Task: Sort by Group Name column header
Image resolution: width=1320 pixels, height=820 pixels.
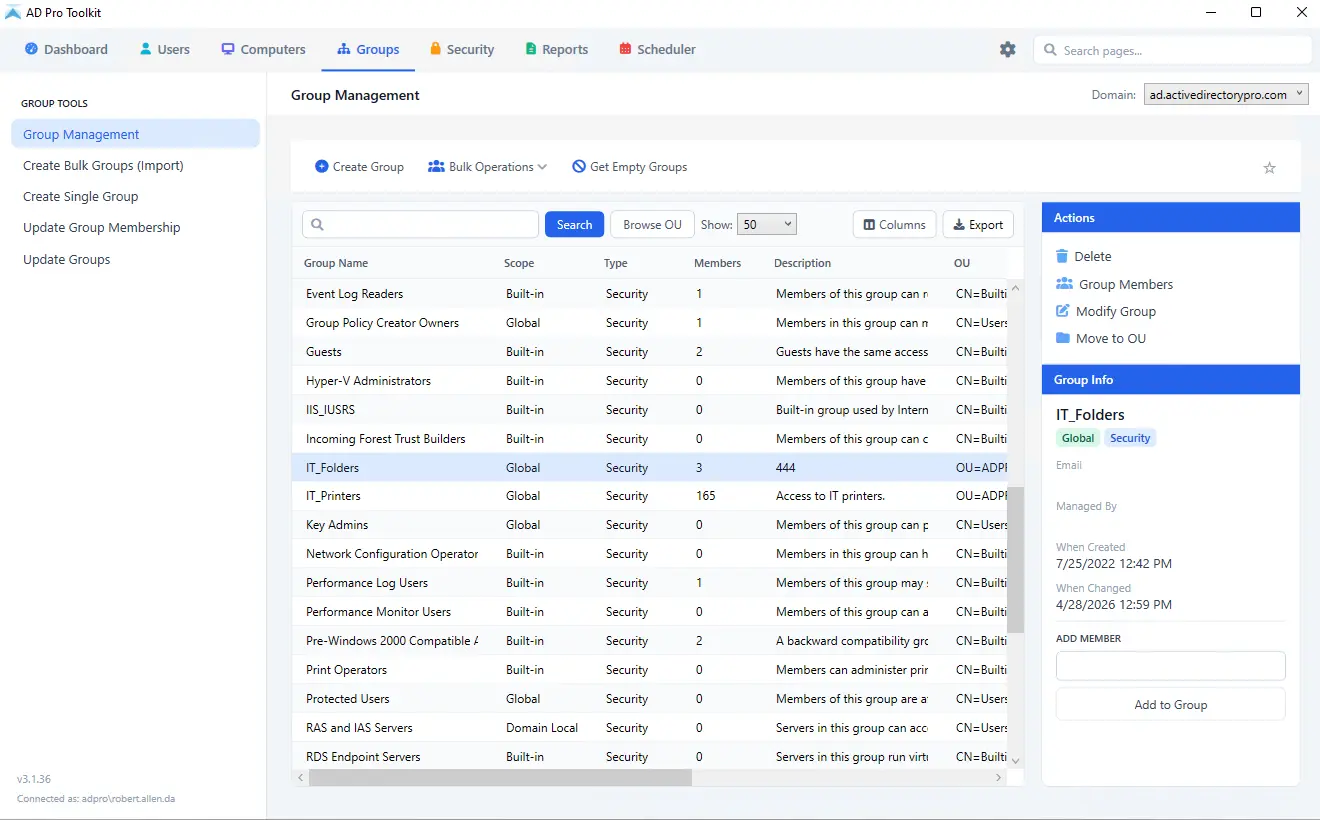Action: coord(336,263)
